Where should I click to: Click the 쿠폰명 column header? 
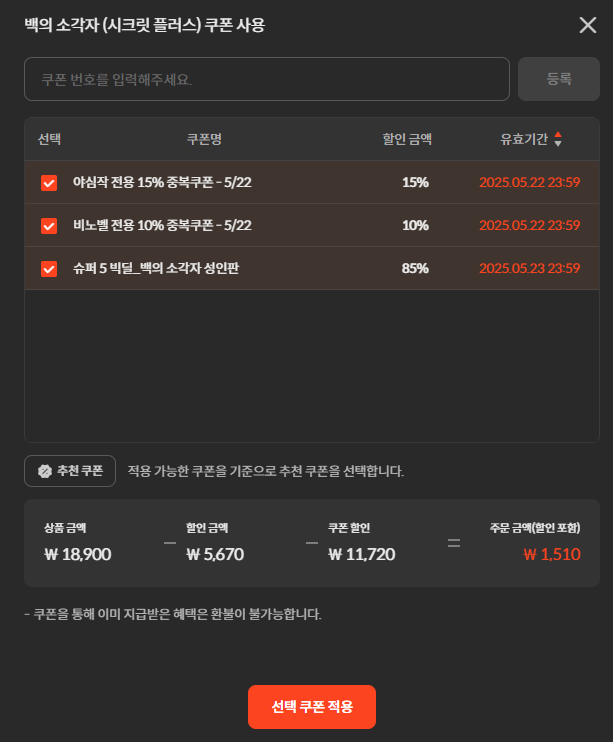(x=204, y=139)
